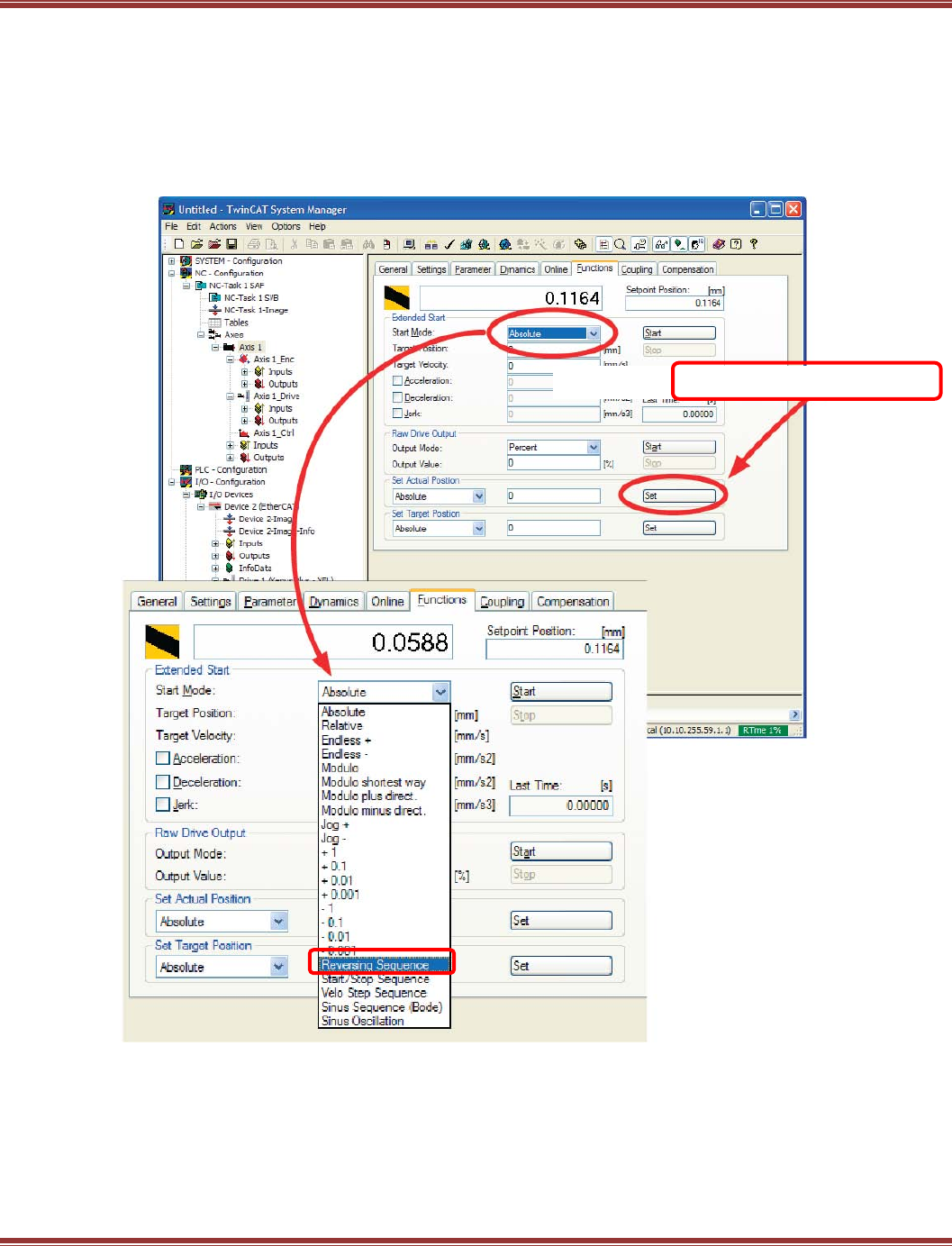Select the Axis 1_Ctrl tree node

(274, 432)
